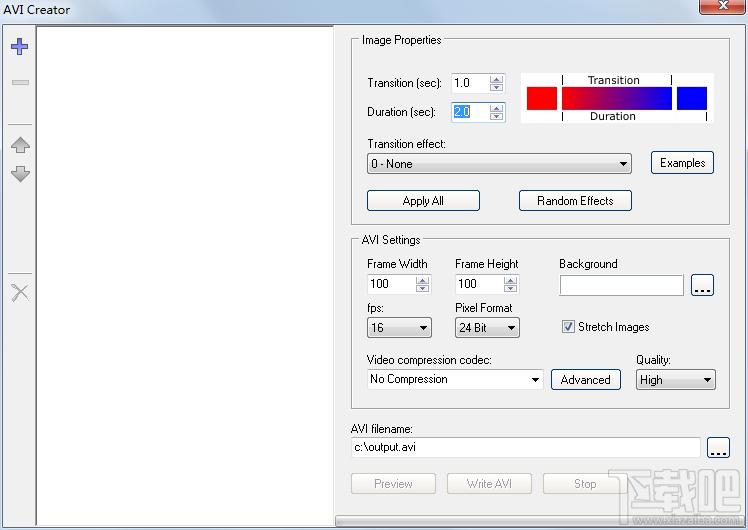Click the empty image list area
The width and height of the screenshot is (748, 530).
[x=185, y=276]
